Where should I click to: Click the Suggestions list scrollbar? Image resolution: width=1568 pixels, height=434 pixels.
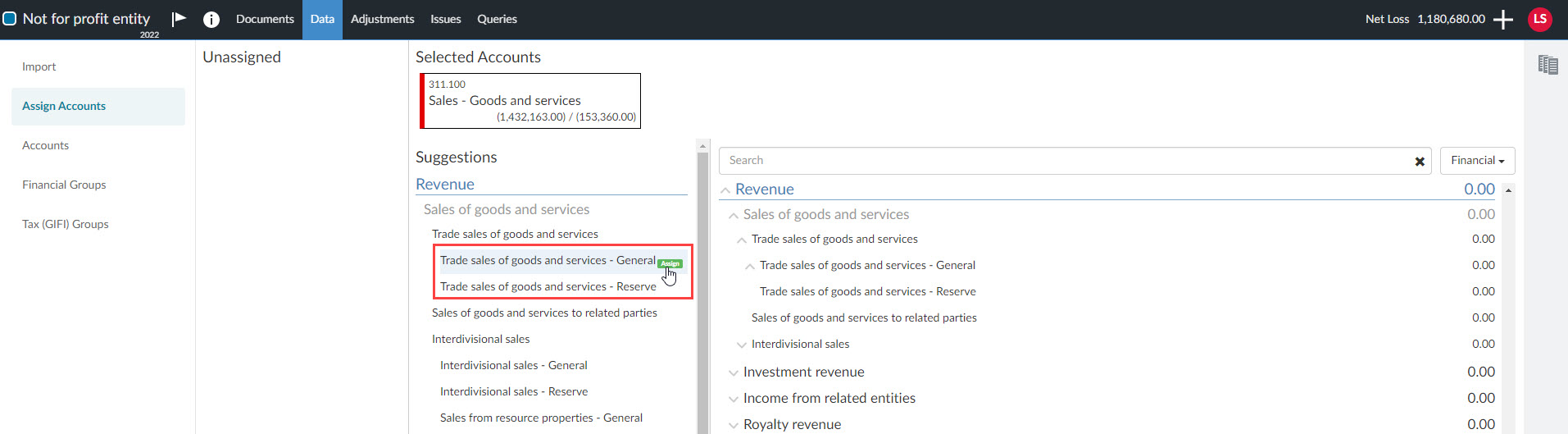tap(702, 287)
